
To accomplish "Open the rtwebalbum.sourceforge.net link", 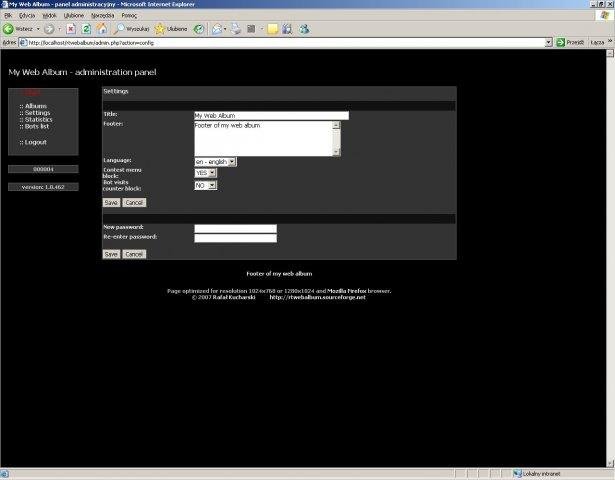I will tap(317, 297).
